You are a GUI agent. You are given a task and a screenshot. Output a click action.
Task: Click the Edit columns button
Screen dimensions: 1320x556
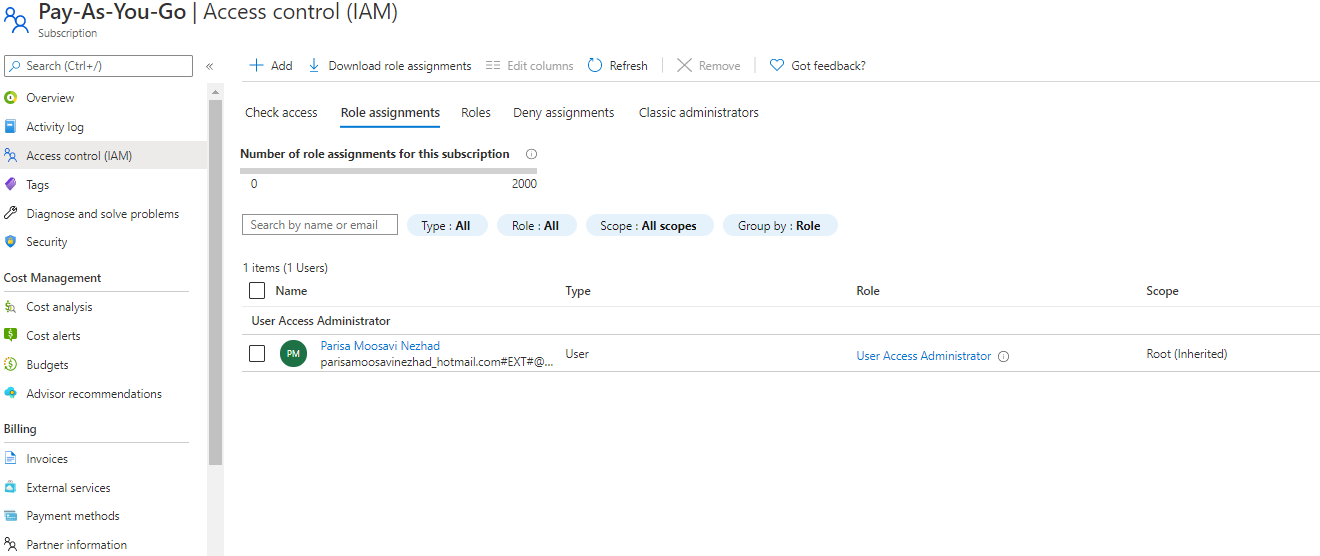click(x=530, y=66)
